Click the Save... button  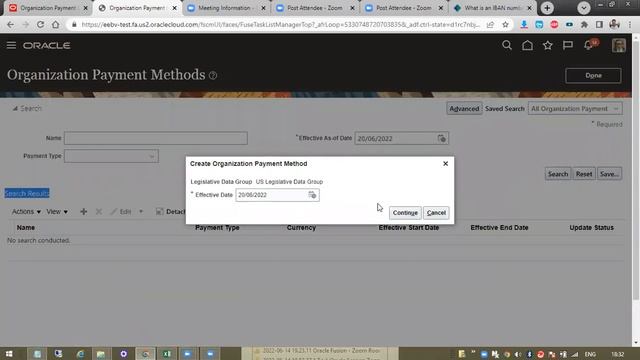[609, 174]
